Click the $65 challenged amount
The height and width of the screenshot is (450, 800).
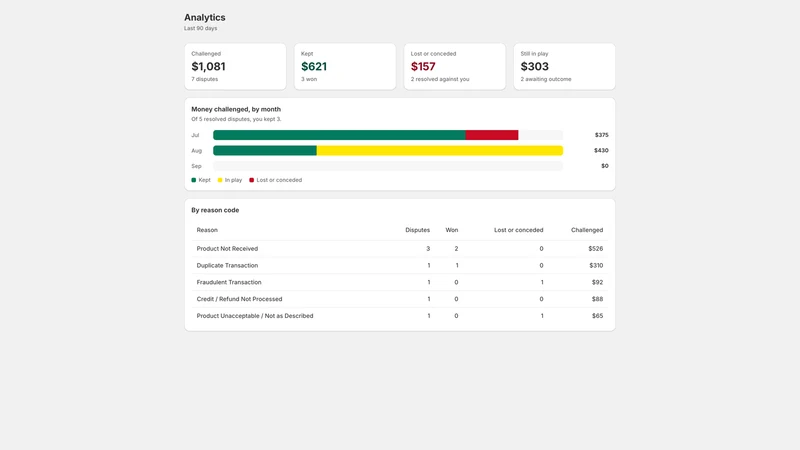tap(597, 316)
